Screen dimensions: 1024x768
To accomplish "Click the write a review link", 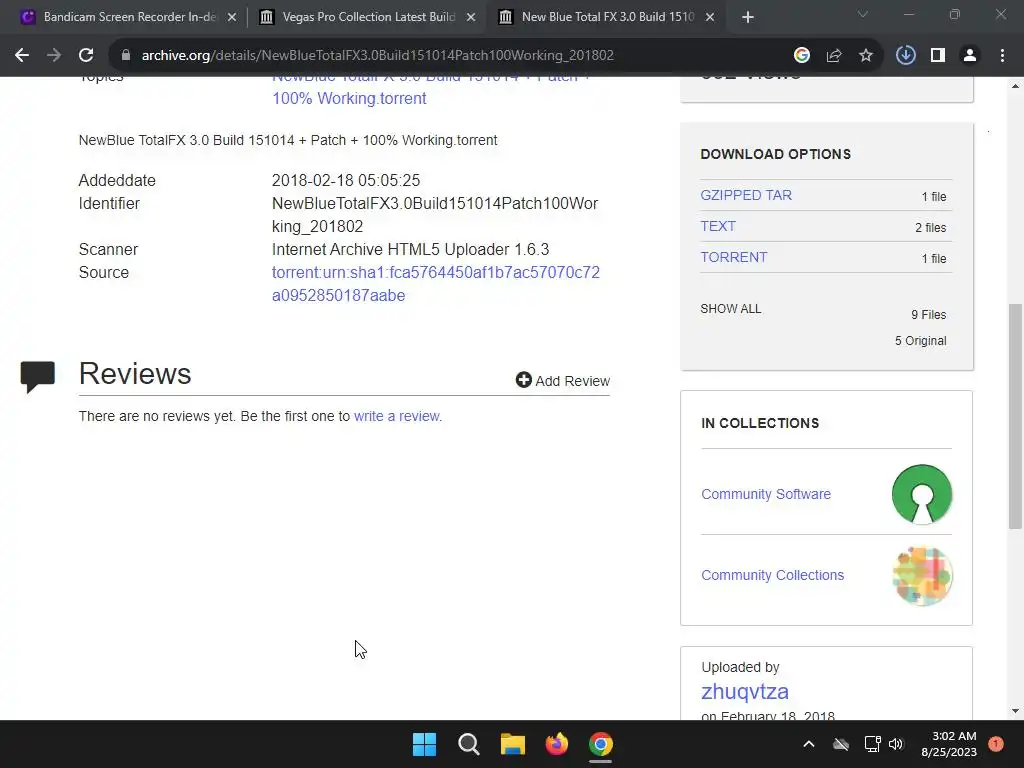I will (x=396, y=416).
